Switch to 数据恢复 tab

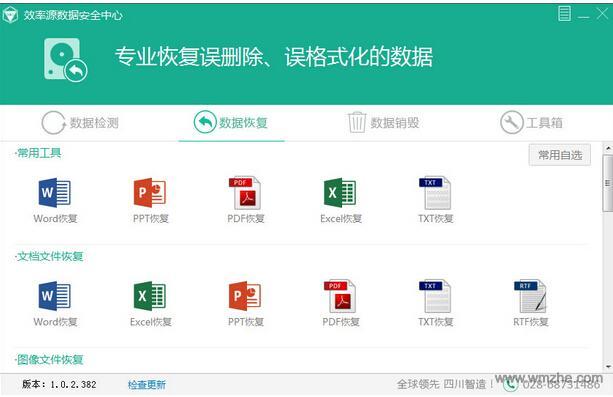click(x=231, y=123)
